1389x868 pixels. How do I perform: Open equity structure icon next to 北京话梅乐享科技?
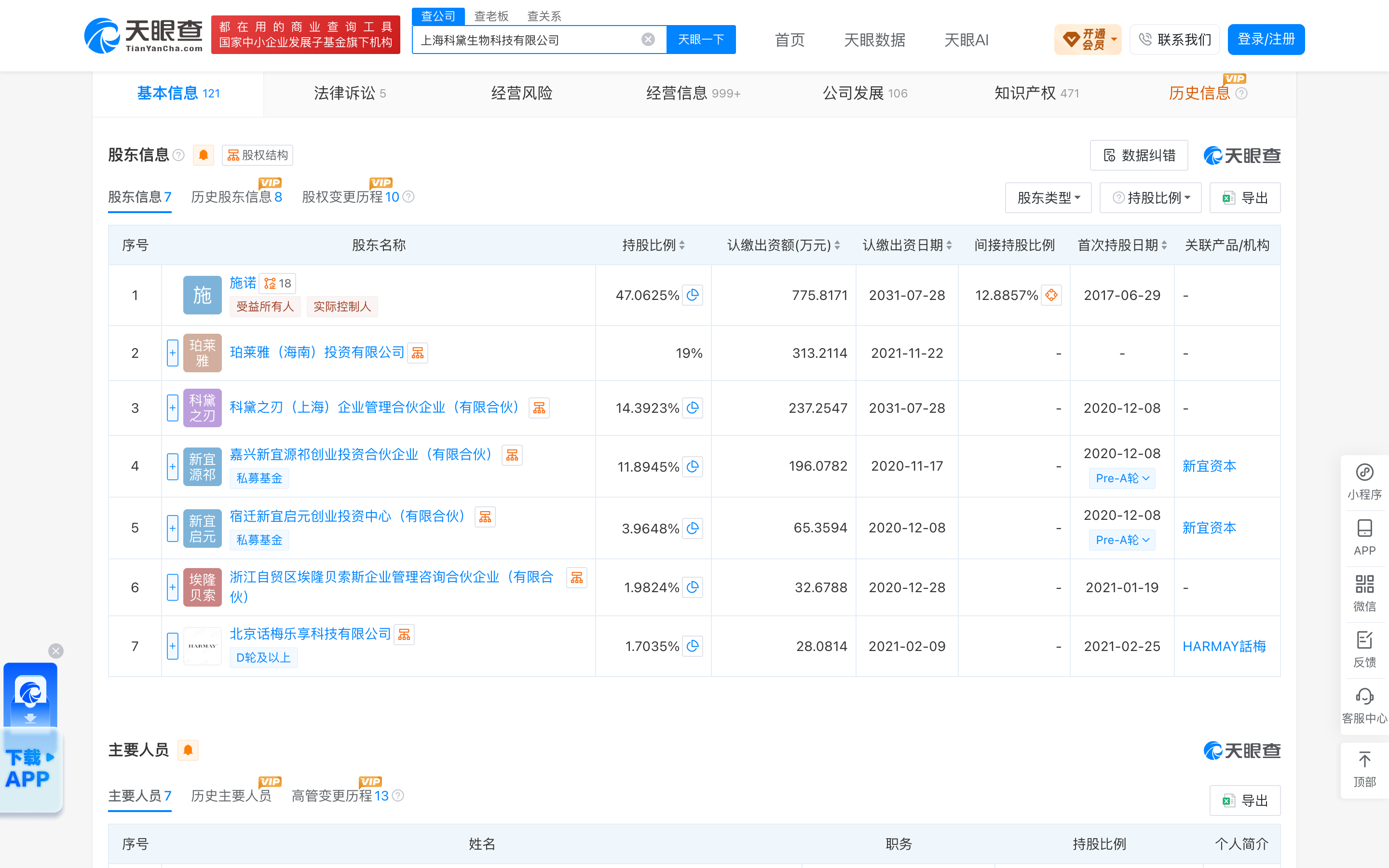[x=404, y=635]
